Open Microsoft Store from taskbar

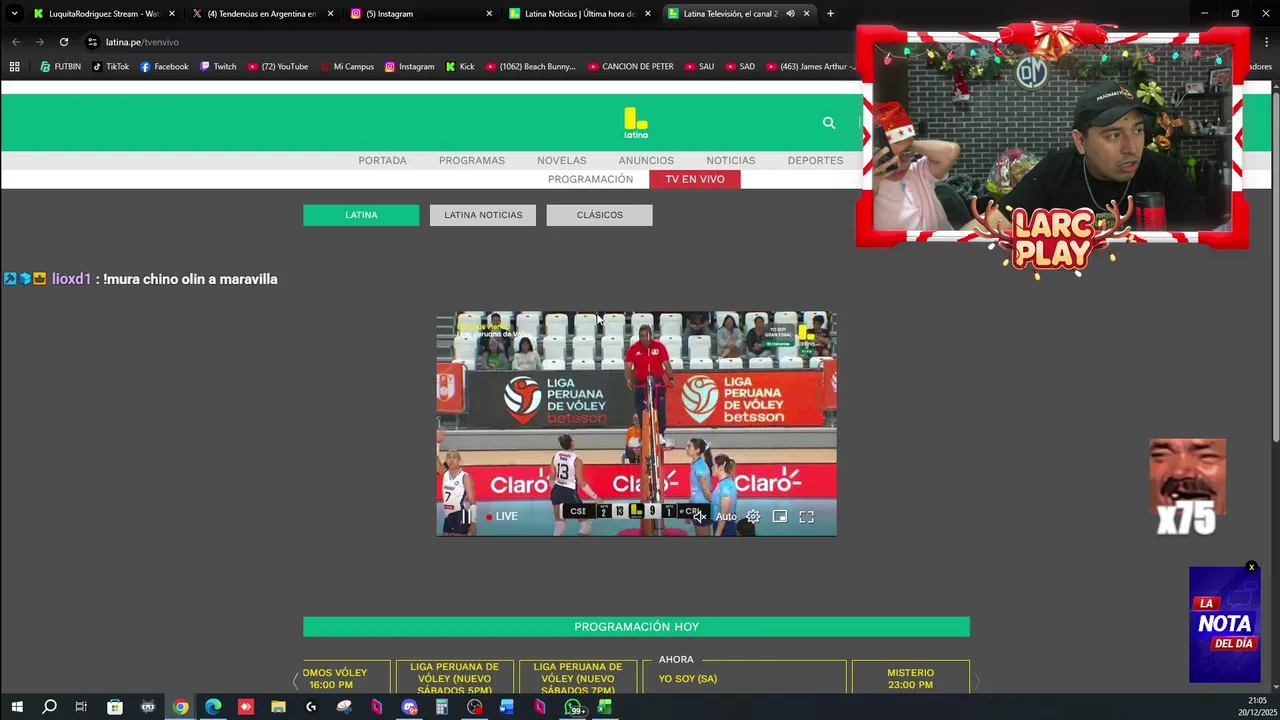[x=115, y=707]
